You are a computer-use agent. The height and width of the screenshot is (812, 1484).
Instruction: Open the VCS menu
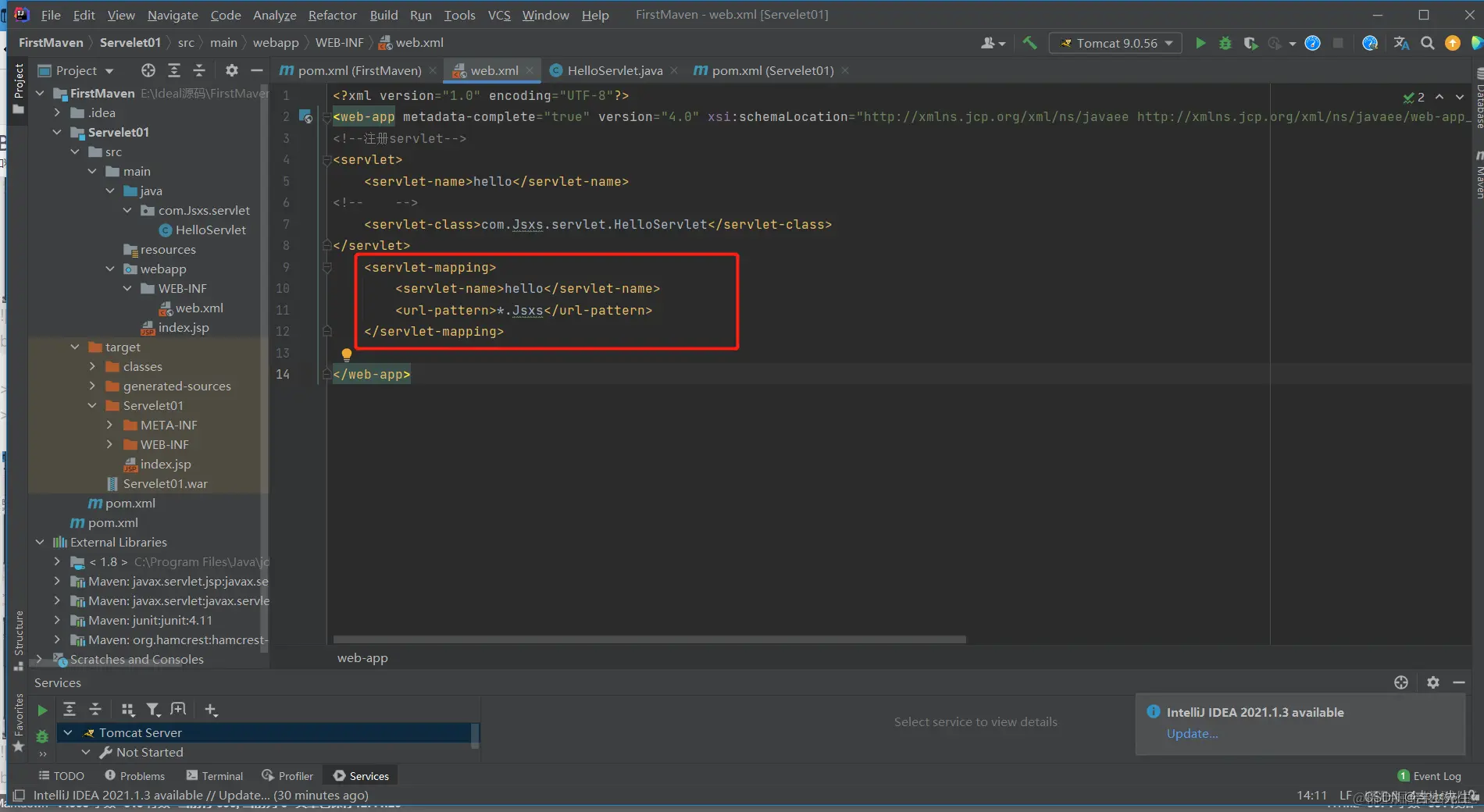click(499, 15)
